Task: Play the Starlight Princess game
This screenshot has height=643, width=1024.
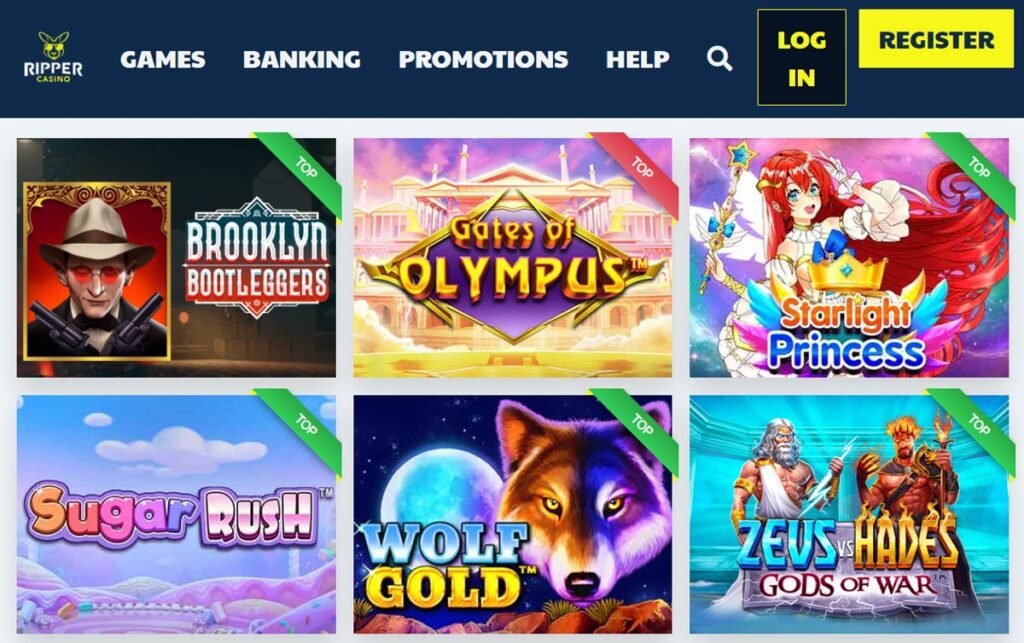Action: coord(849,257)
